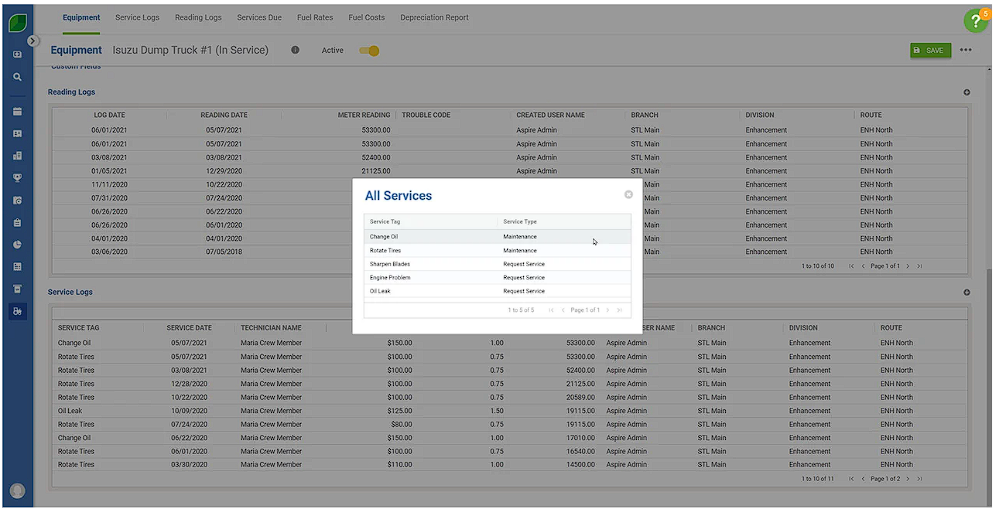
Task: Click the Service Logs section heading
Action: pos(70,292)
